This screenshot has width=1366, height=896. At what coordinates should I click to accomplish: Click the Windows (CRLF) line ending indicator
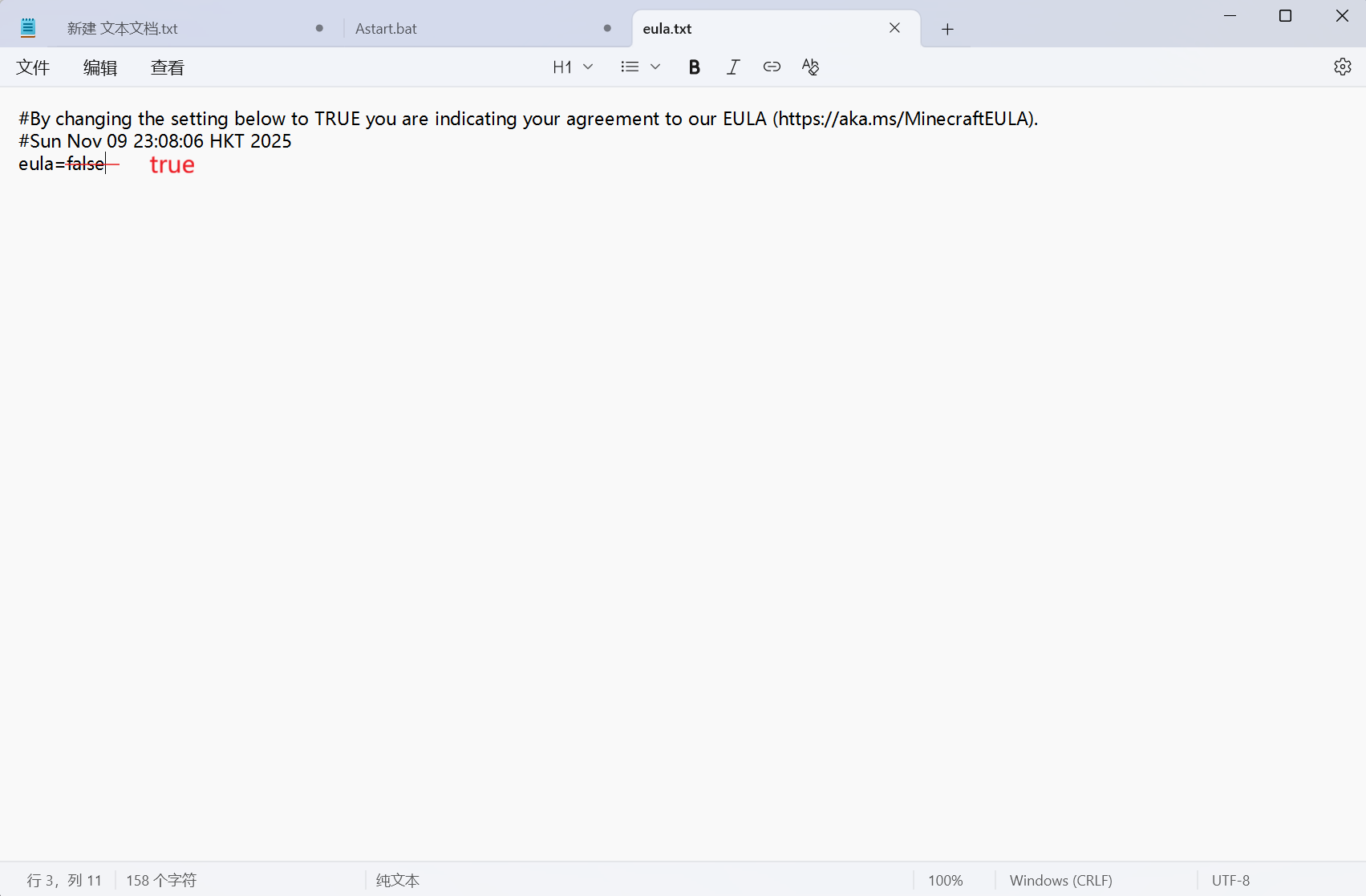(1060, 880)
